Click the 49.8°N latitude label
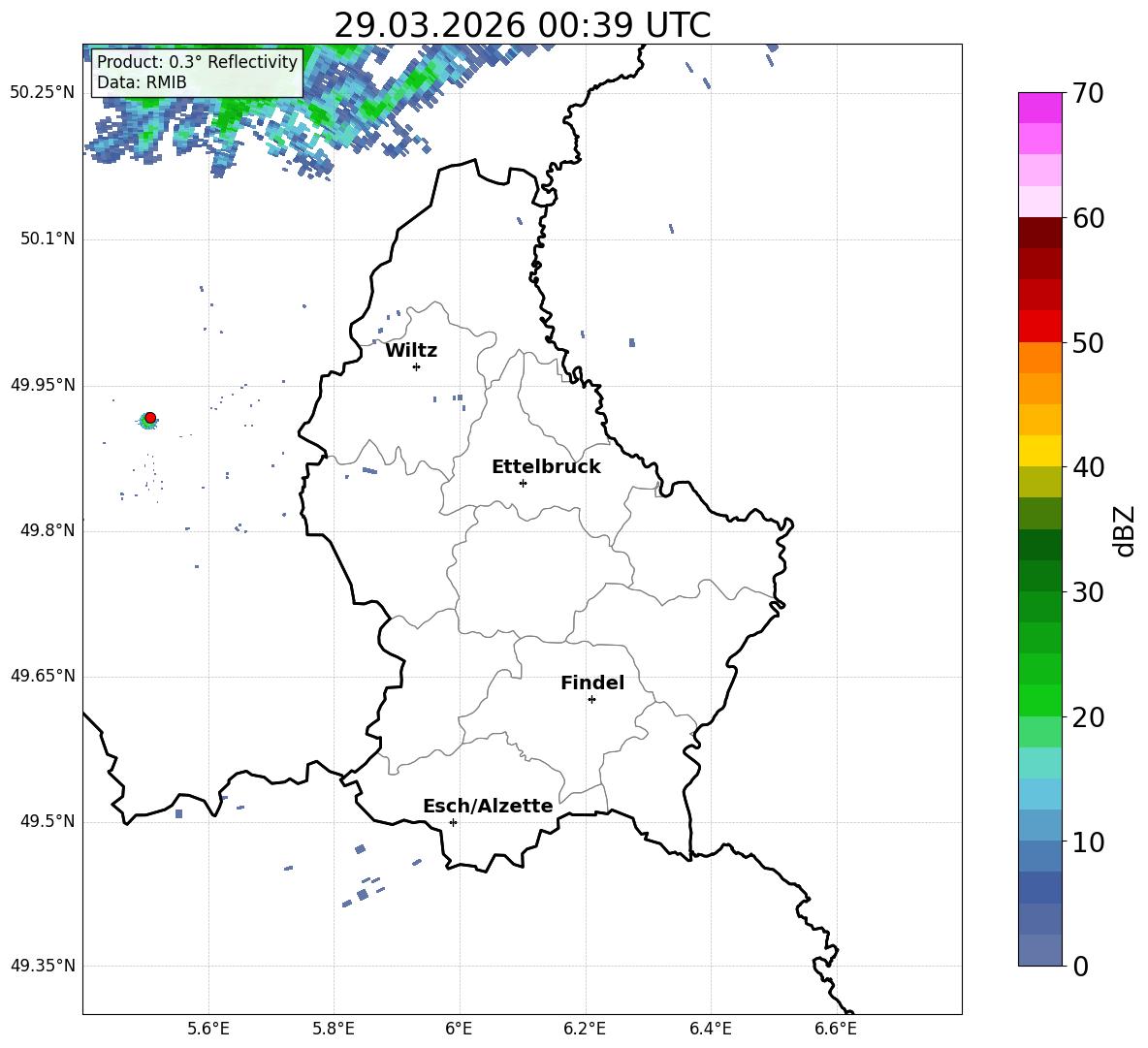1148x1048 pixels. [x=47, y=530]
